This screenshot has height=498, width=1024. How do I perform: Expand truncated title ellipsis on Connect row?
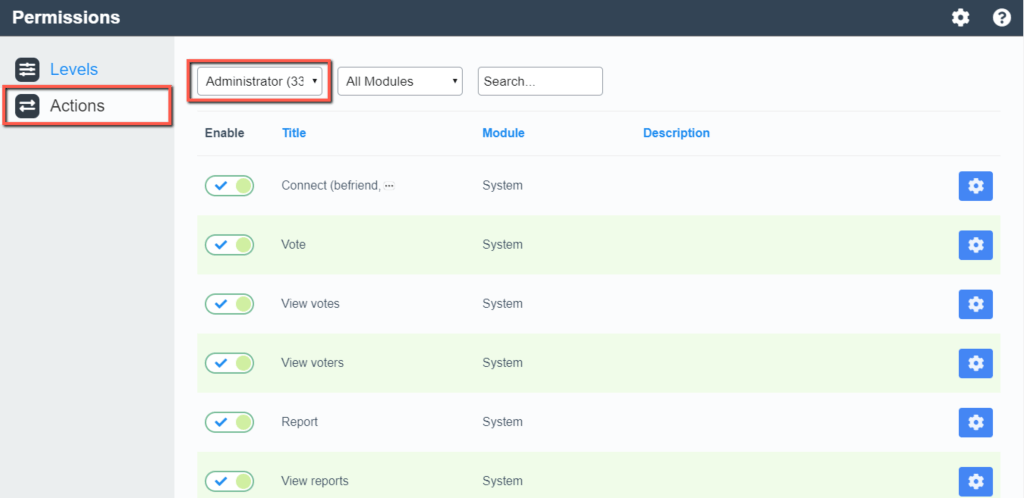tap(389, 186)
